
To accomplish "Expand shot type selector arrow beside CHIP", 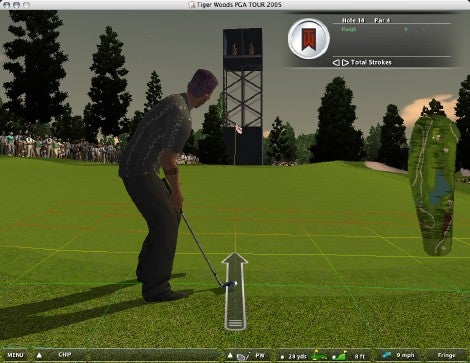I will [x=39, y=355].
